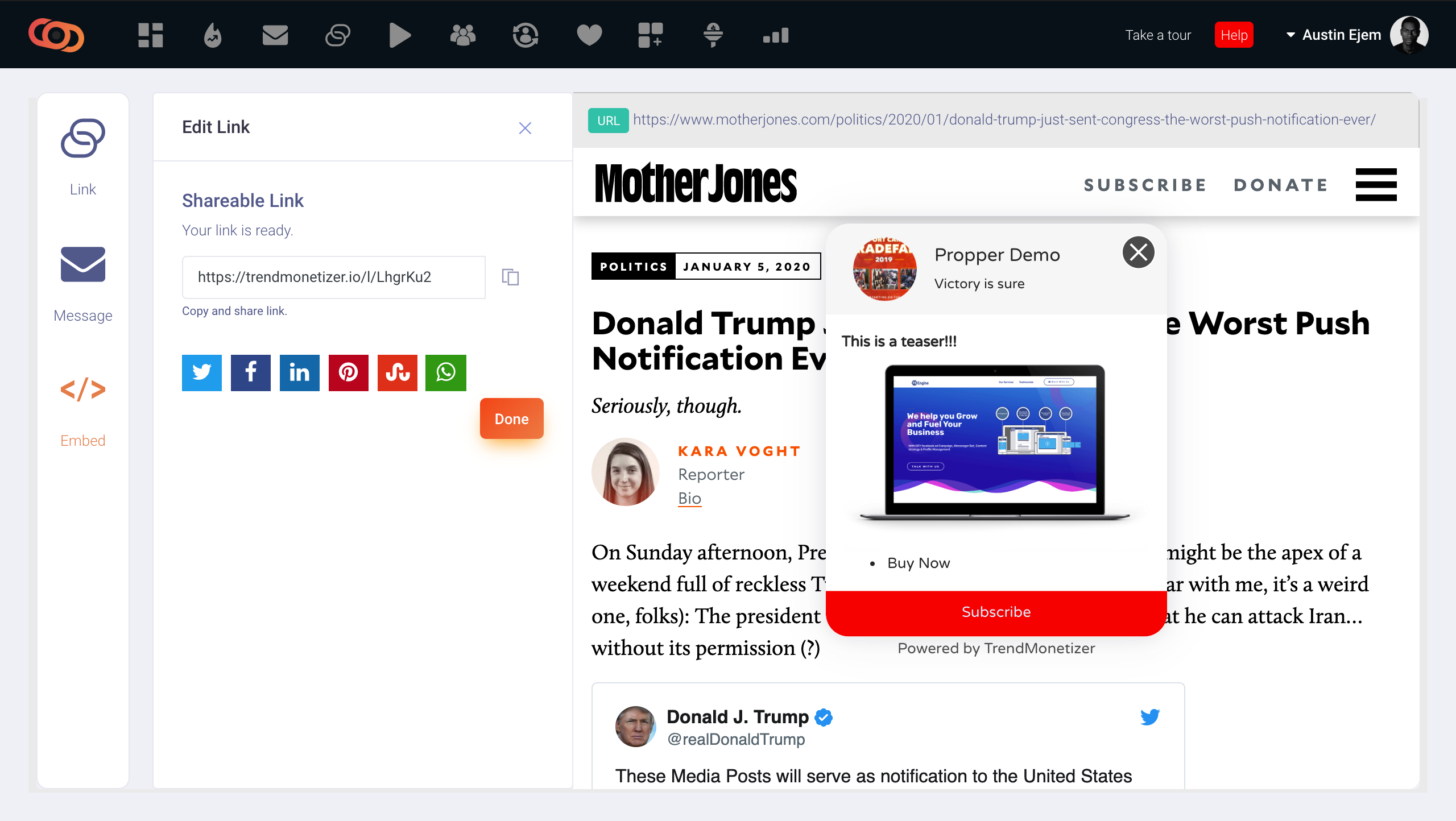
Task: Click Powered by TrendMonetizer text
Action: pos(996,648)
